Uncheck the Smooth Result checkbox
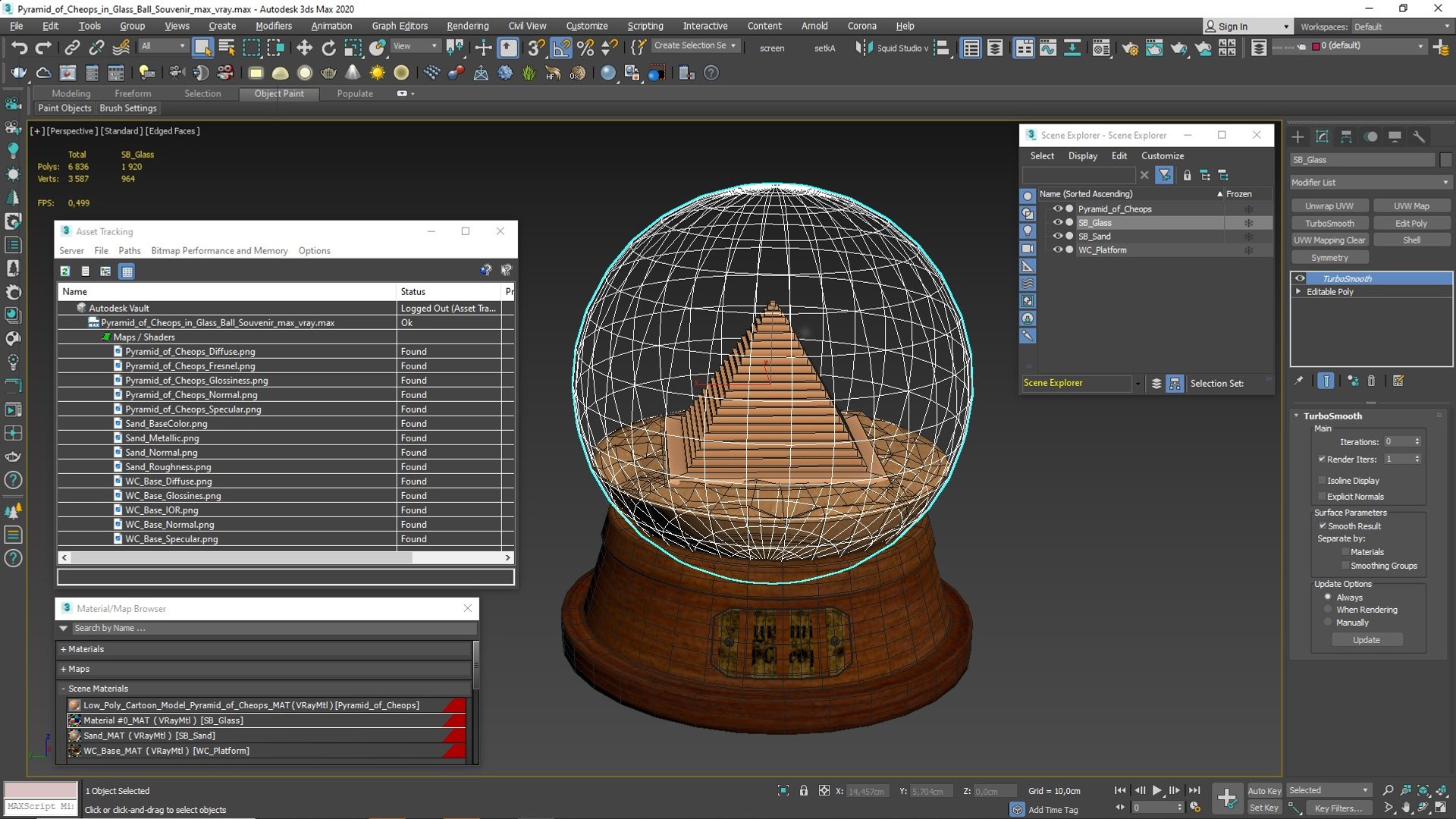The width and height of the screenshot is (1456, 819). click(x=1322, y=526)
